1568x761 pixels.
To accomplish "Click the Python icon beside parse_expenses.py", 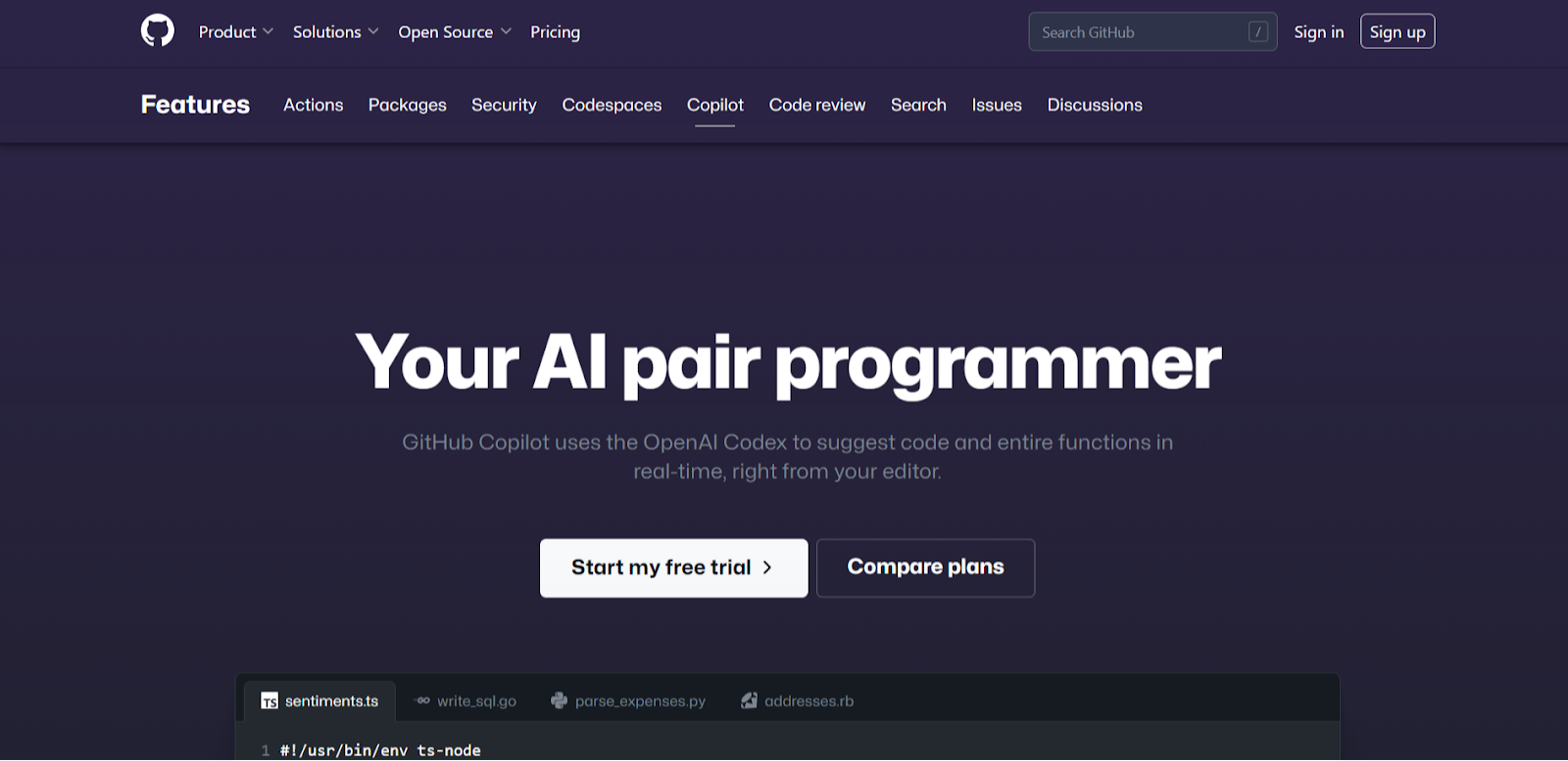I will (560, 701).
